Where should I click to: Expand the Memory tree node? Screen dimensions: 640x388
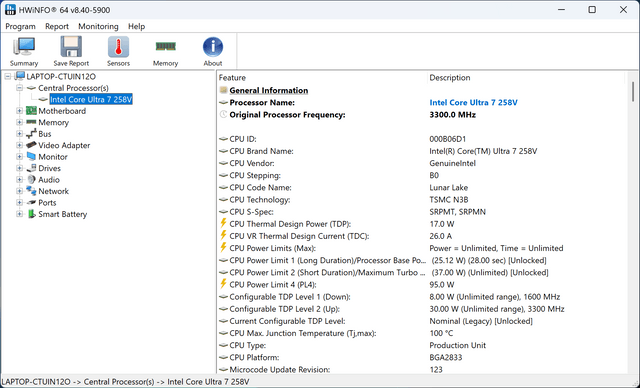pos(20,122)
